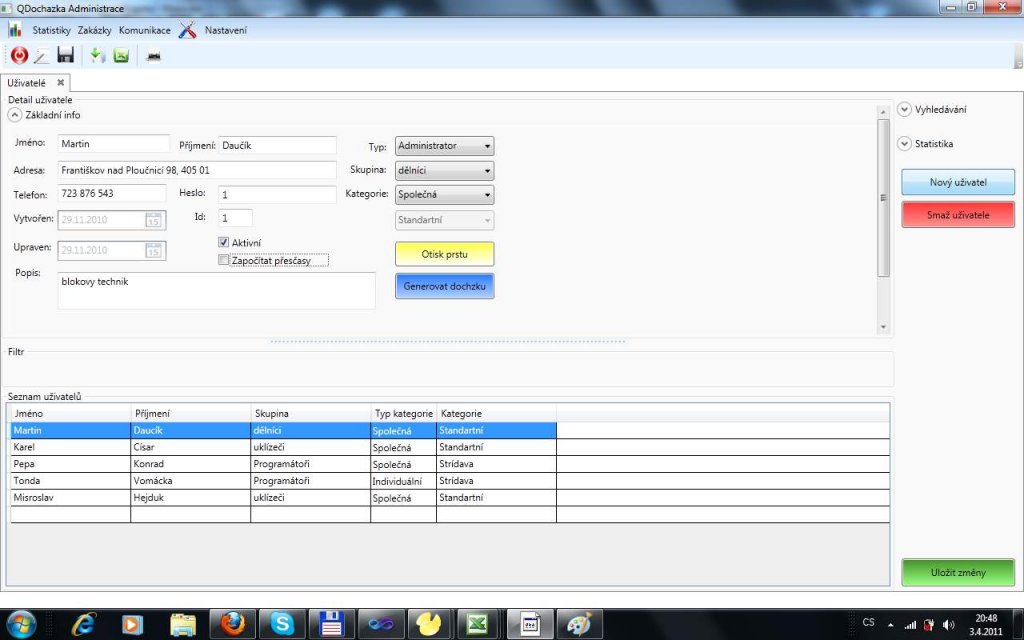Select the Pepa Konrad row
The height and width of the screenshot is (640, 1024).
[x=450, y=464]
